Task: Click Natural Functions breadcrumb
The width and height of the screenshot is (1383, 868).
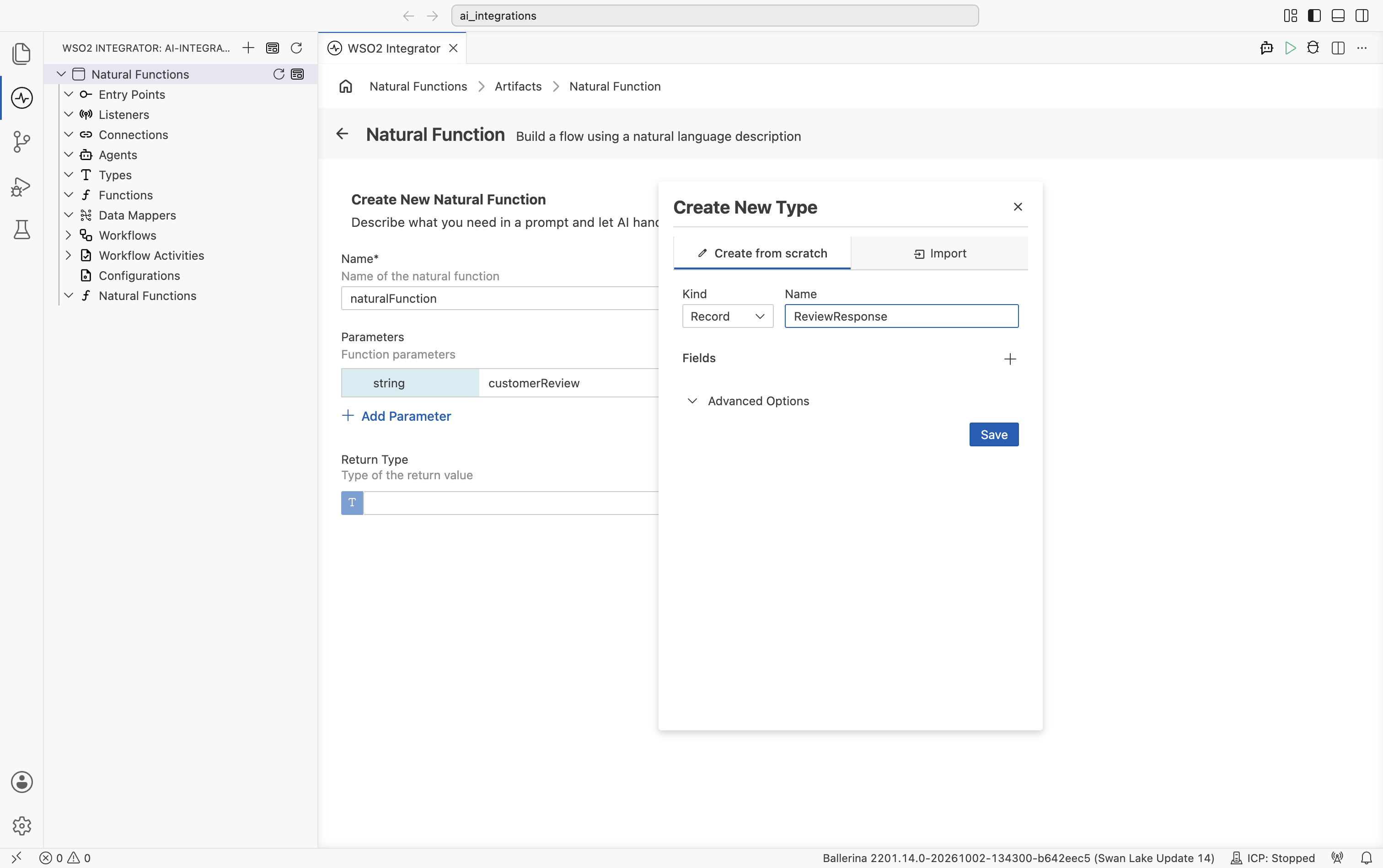Action: point(418,86)
